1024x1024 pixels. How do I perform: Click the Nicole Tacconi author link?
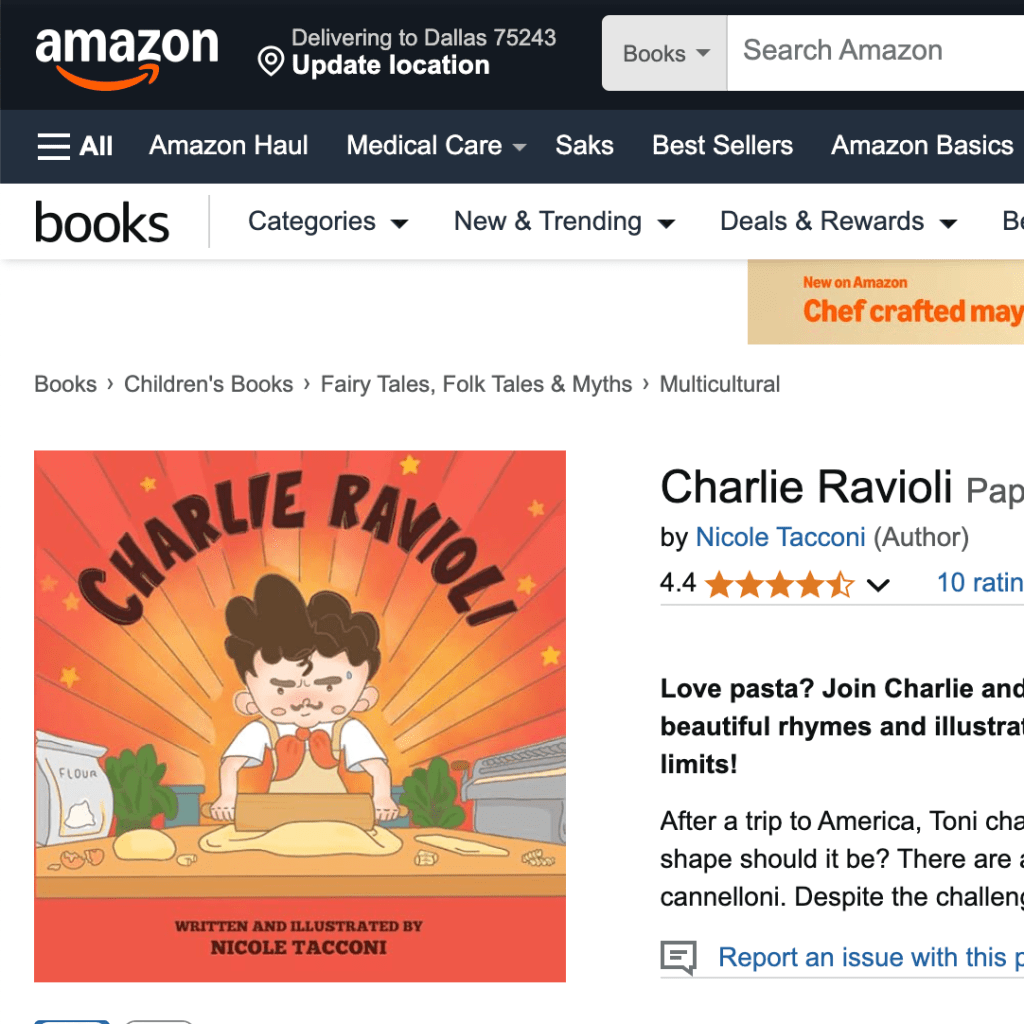pyautogui.click(x=780, y=537)
